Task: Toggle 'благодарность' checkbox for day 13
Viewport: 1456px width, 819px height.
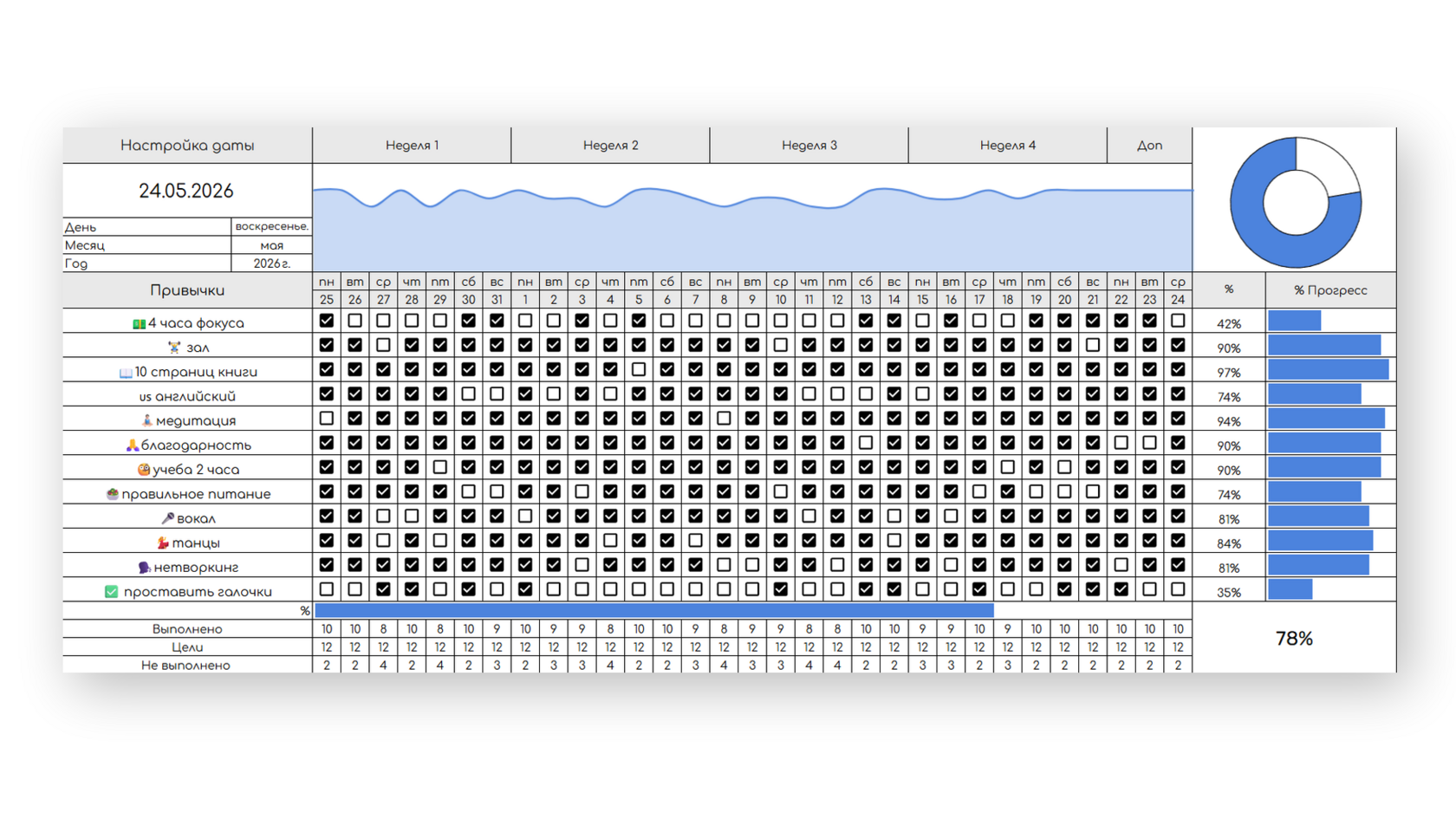Action: (x=866, y=443)
